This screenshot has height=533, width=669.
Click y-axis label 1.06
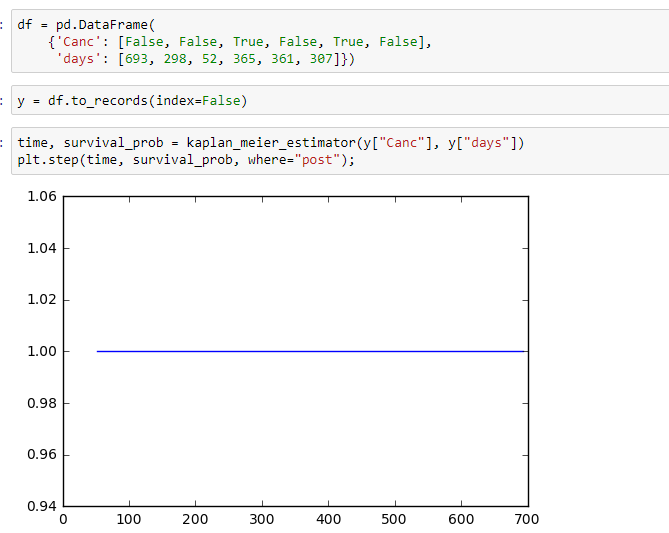tap(42, 196)
